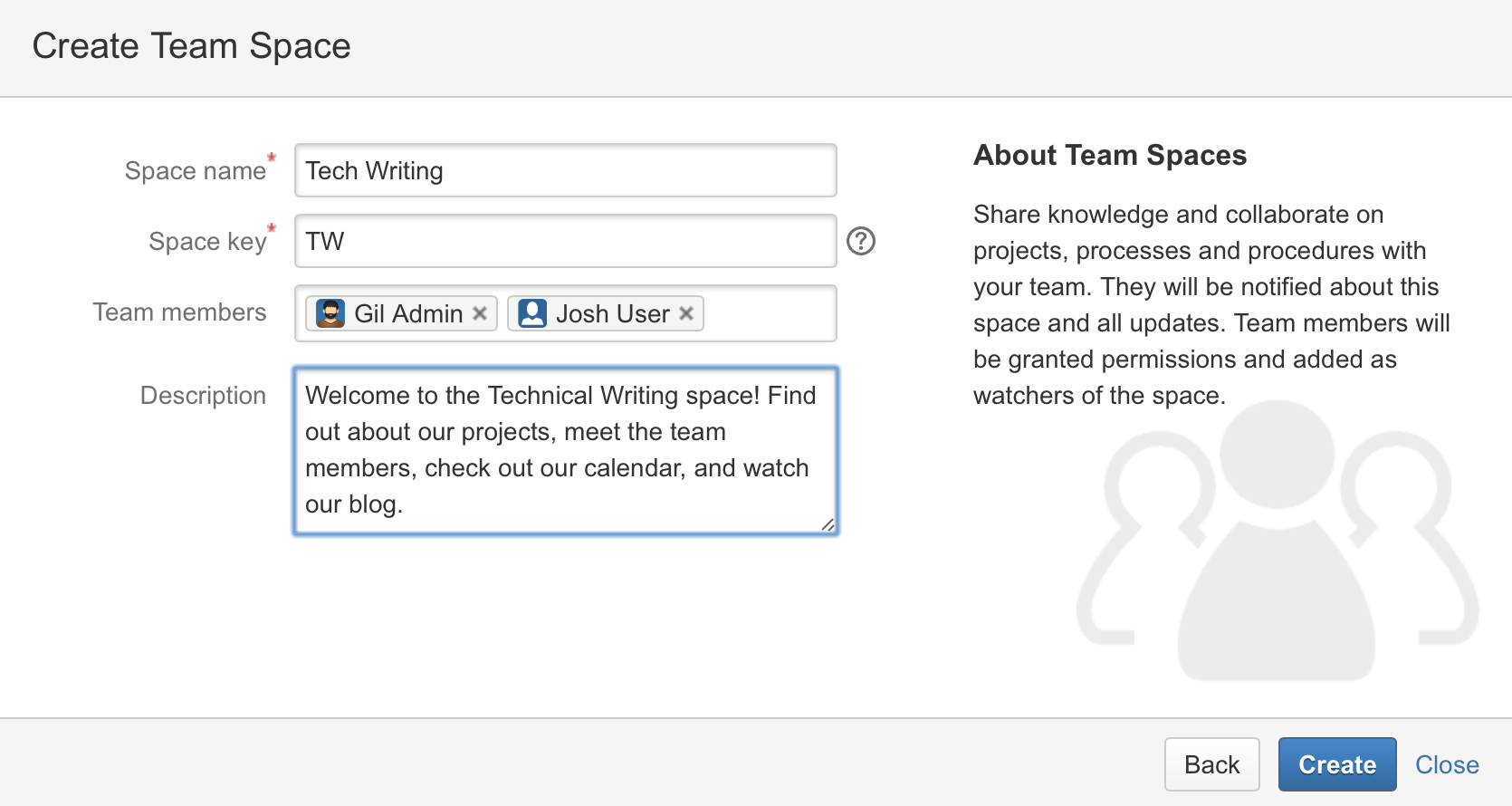The image size is (1512, 806).
Task: Click the About Team Spaces heading
Action: 1110,155
